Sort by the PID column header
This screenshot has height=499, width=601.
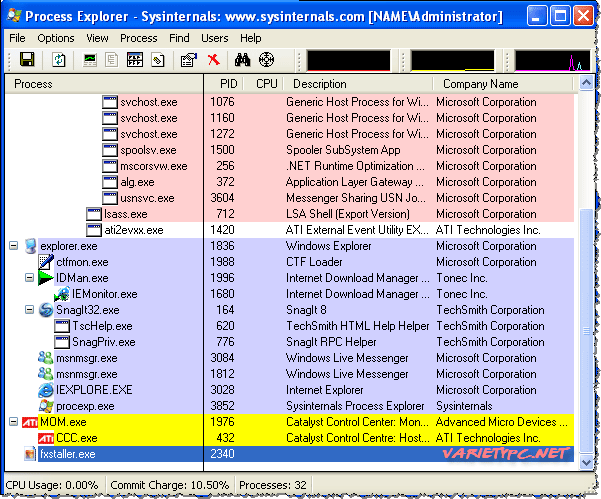pos(223,84)
